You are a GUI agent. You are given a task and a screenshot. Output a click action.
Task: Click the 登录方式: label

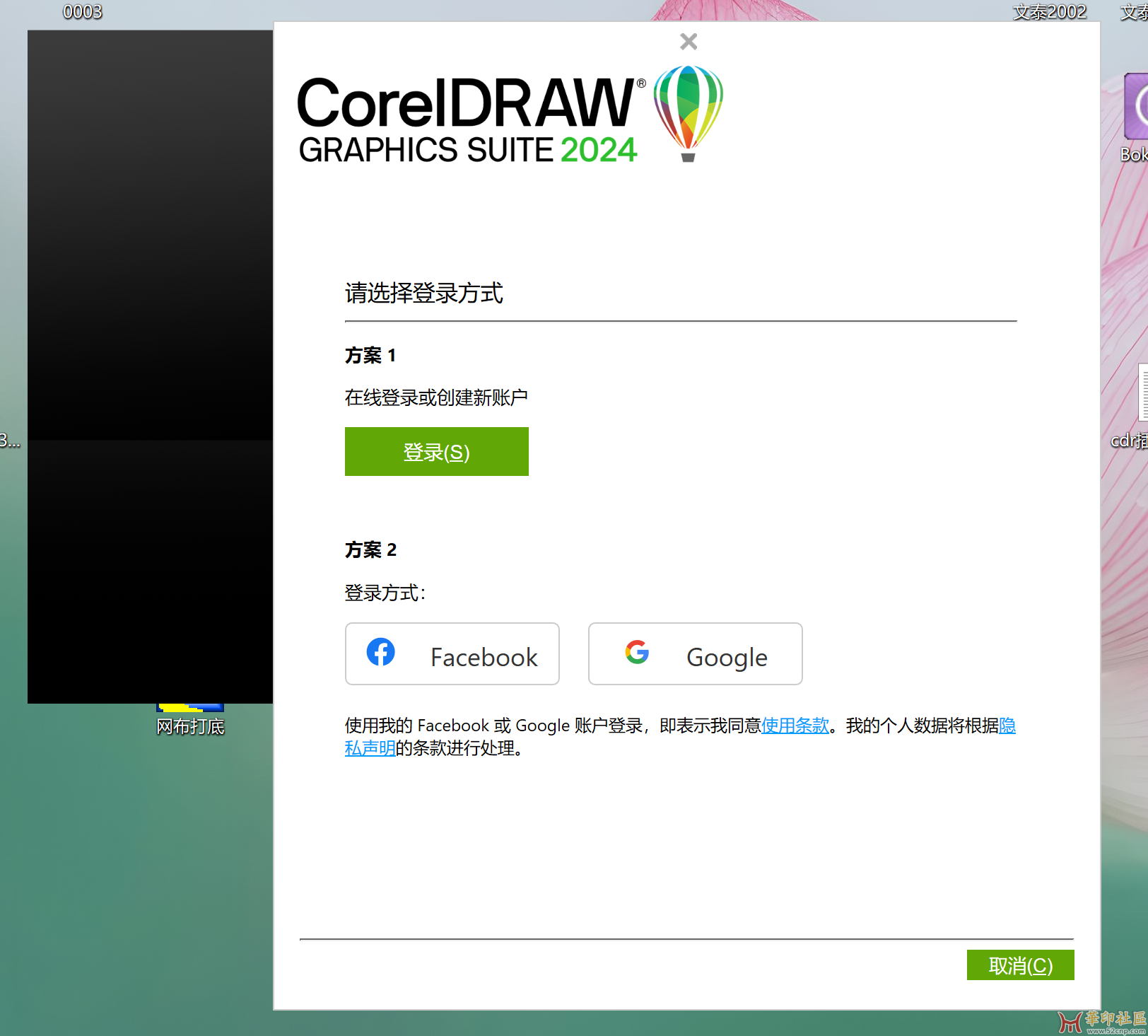click(x=385, y=593)
